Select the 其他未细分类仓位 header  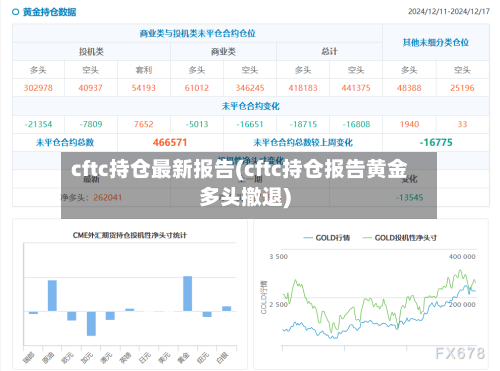[436, 42]
